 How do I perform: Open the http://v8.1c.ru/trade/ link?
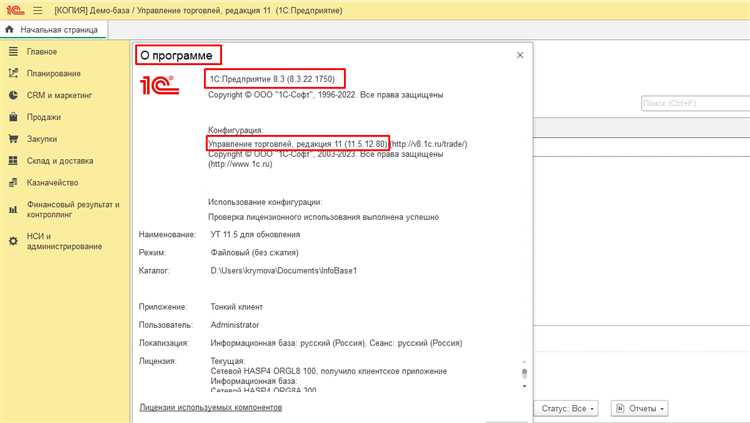pyautogui.click(x=429, y=144)
